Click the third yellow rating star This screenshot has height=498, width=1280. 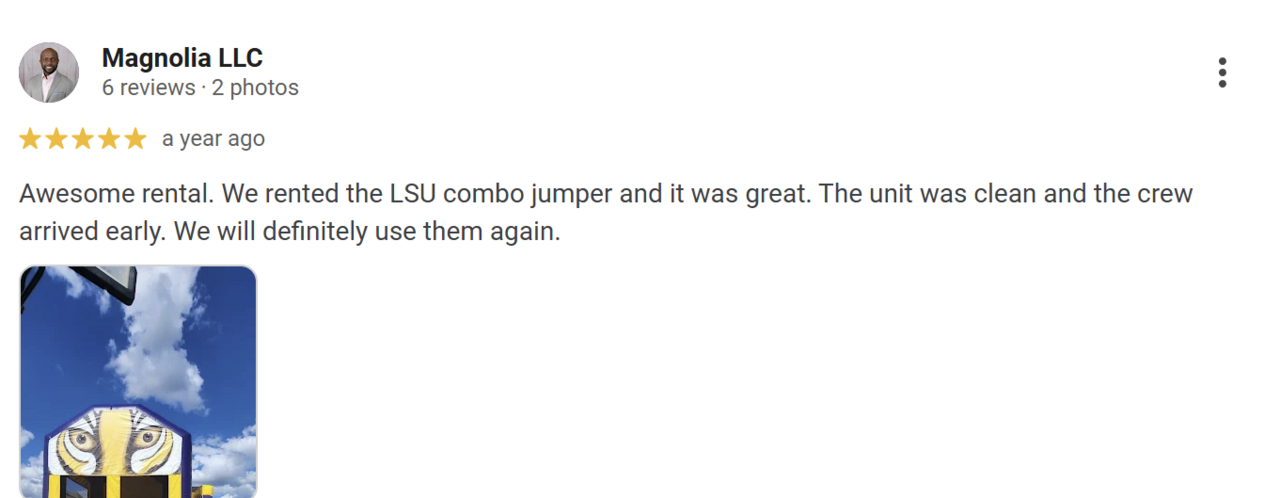click(83, 139)
